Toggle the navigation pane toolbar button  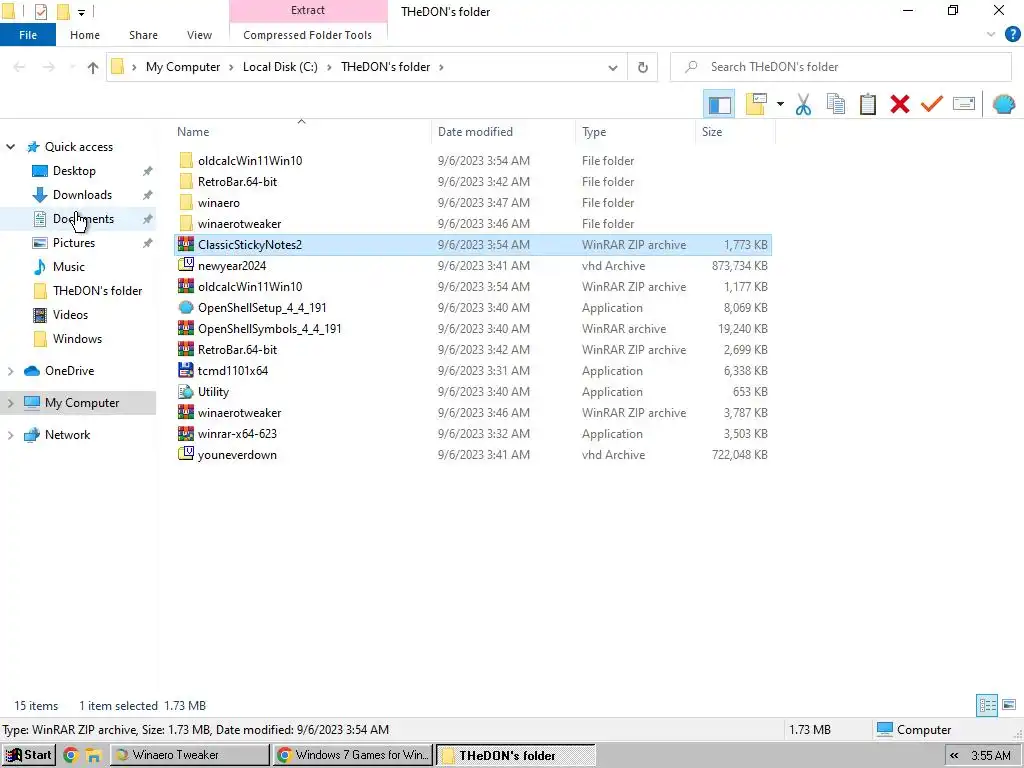(719, 104)
